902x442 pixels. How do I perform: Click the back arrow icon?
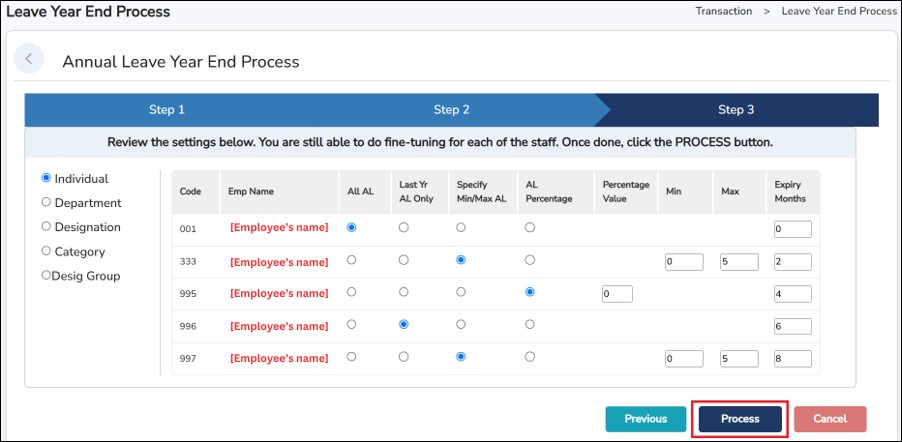[x=29, y=59]
